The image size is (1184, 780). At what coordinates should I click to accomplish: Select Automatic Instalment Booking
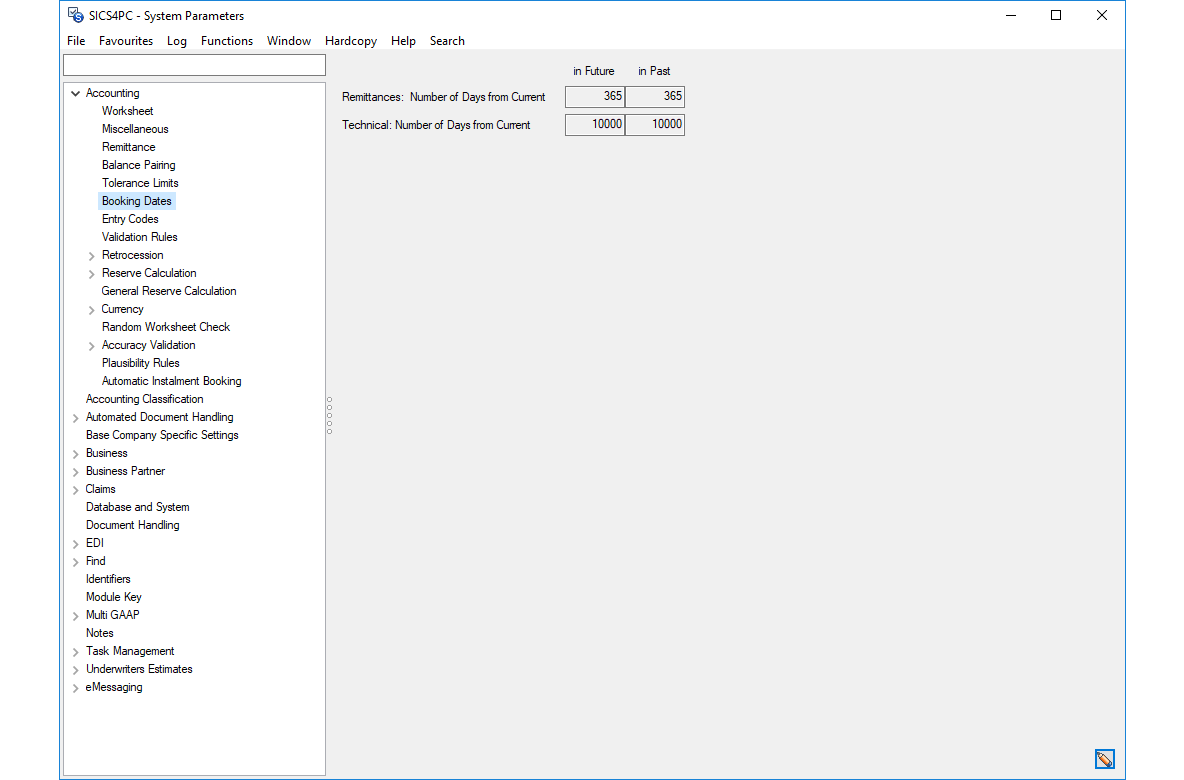171,381
